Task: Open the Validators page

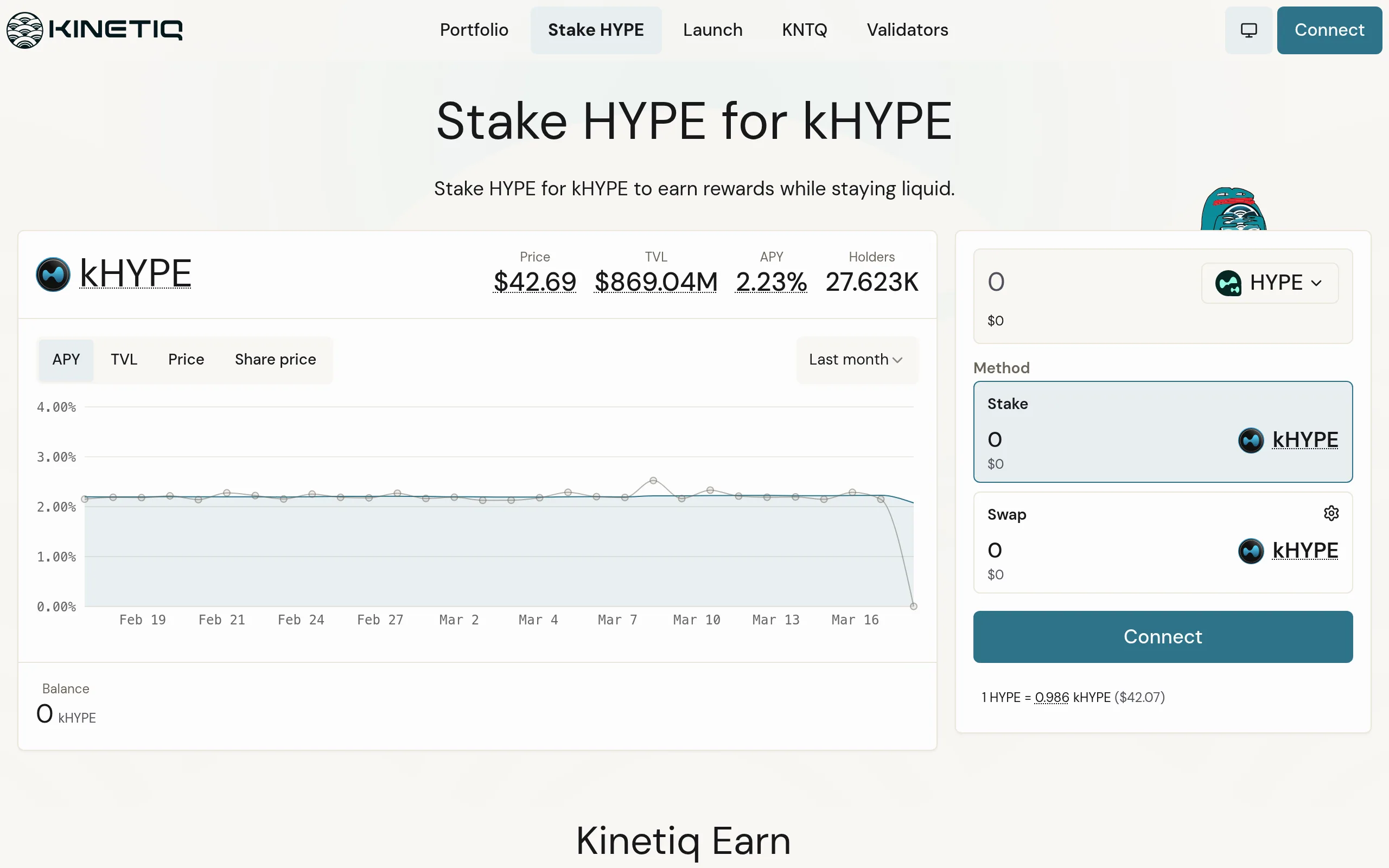Action: tap(907, 29)
